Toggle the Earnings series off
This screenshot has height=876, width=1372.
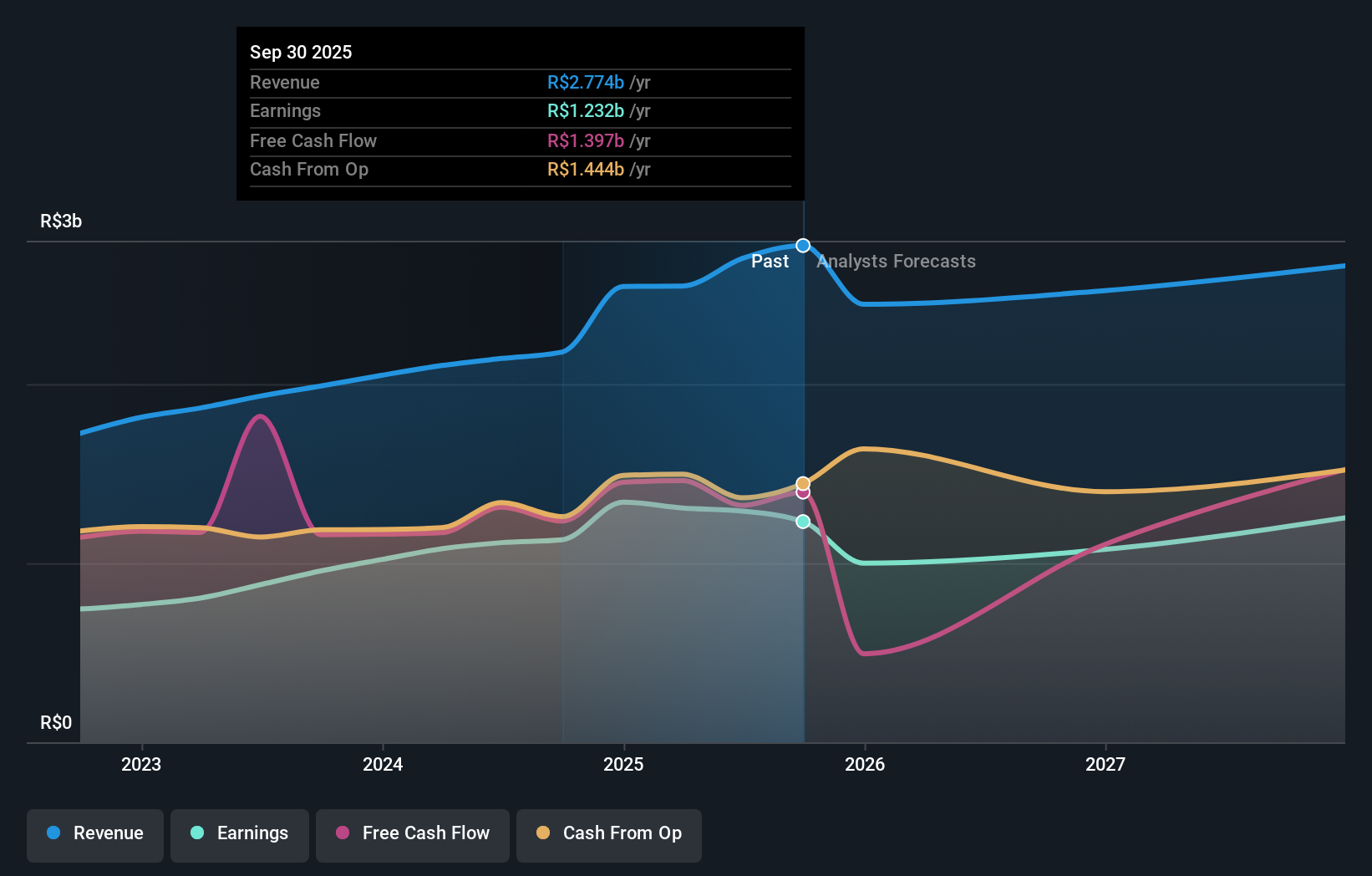pyautogui.click(x=240, y=834)
